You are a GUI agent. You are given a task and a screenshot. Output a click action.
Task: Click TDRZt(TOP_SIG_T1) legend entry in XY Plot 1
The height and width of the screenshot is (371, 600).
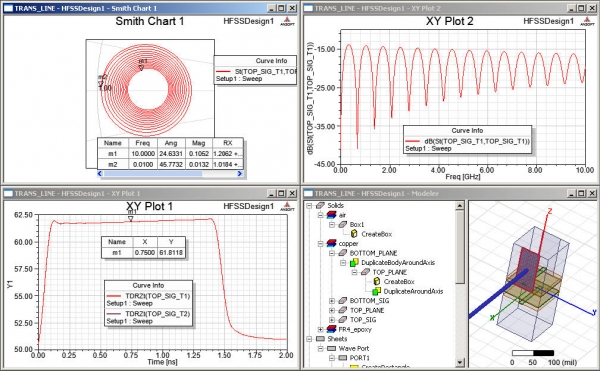point(148,296)
